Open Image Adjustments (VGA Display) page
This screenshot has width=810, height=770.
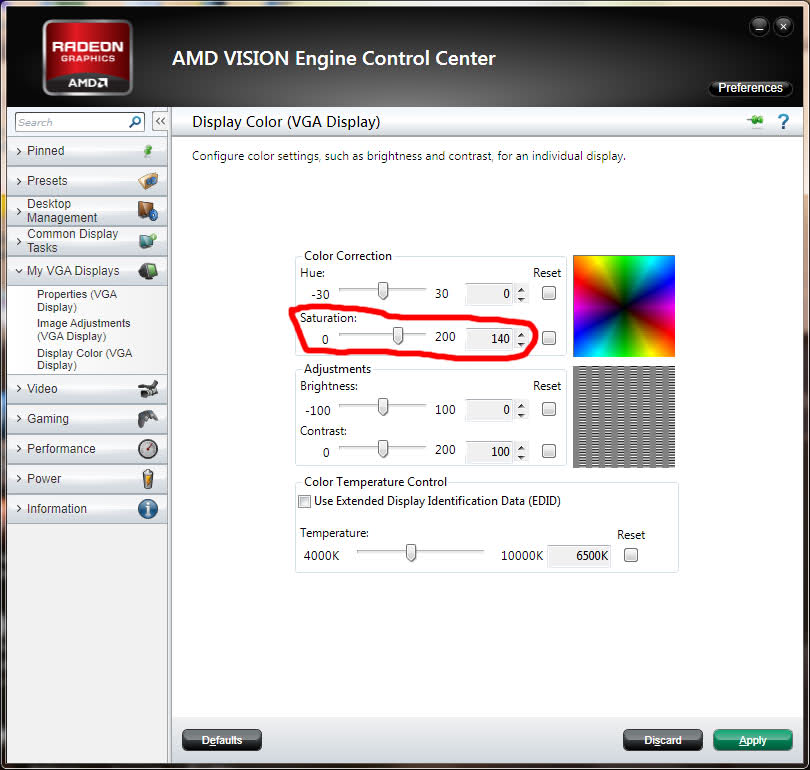[x=84, y=329]
